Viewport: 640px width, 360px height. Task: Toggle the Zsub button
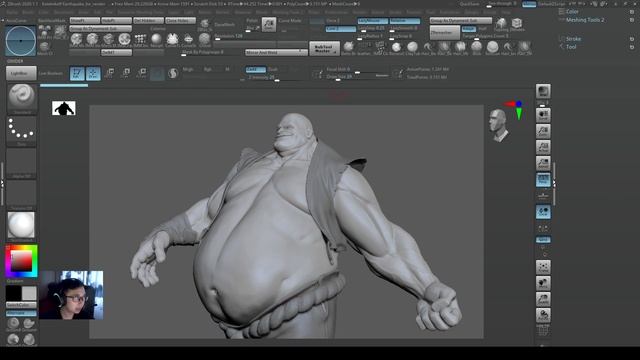[x=273, y=69]
